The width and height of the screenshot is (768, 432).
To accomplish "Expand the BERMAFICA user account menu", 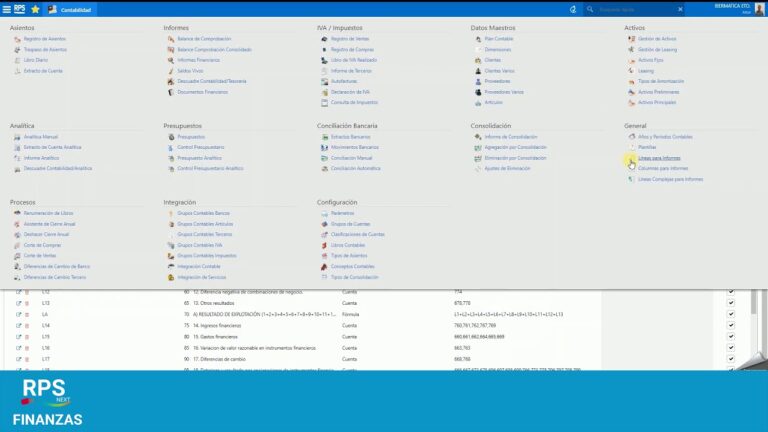I will (734, 9).
